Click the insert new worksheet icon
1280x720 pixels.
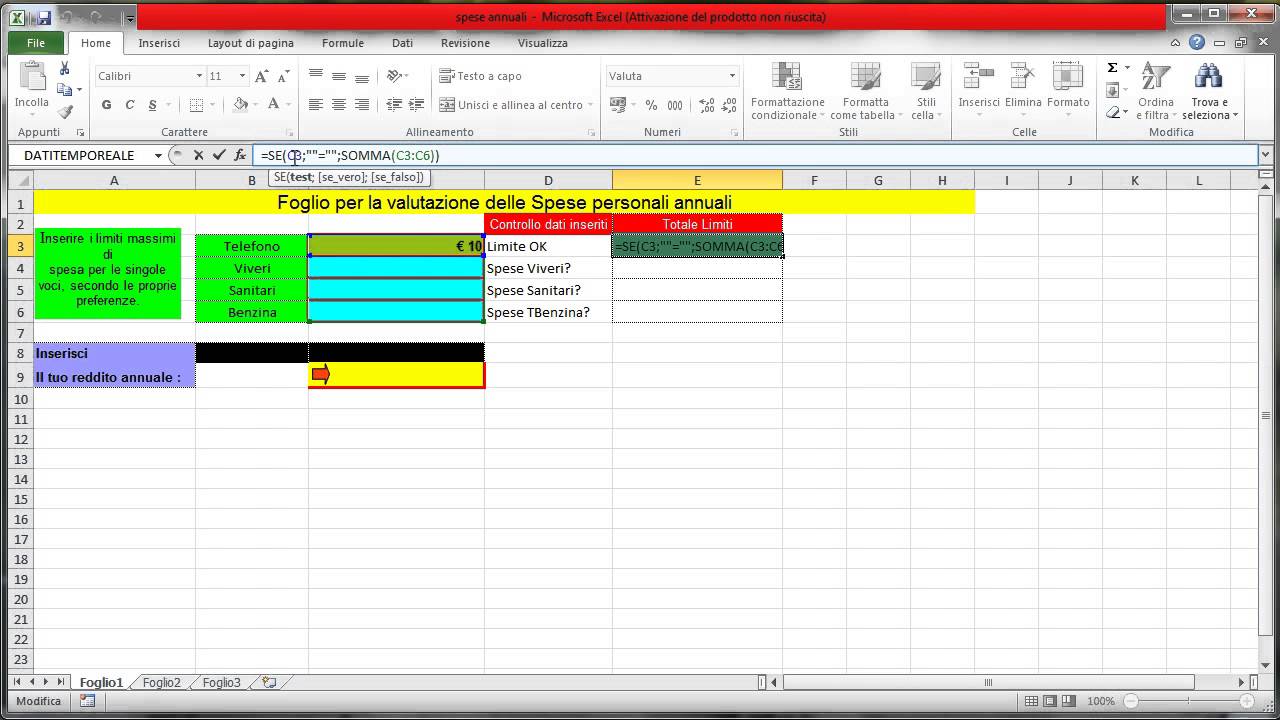(x=269, y=682)
